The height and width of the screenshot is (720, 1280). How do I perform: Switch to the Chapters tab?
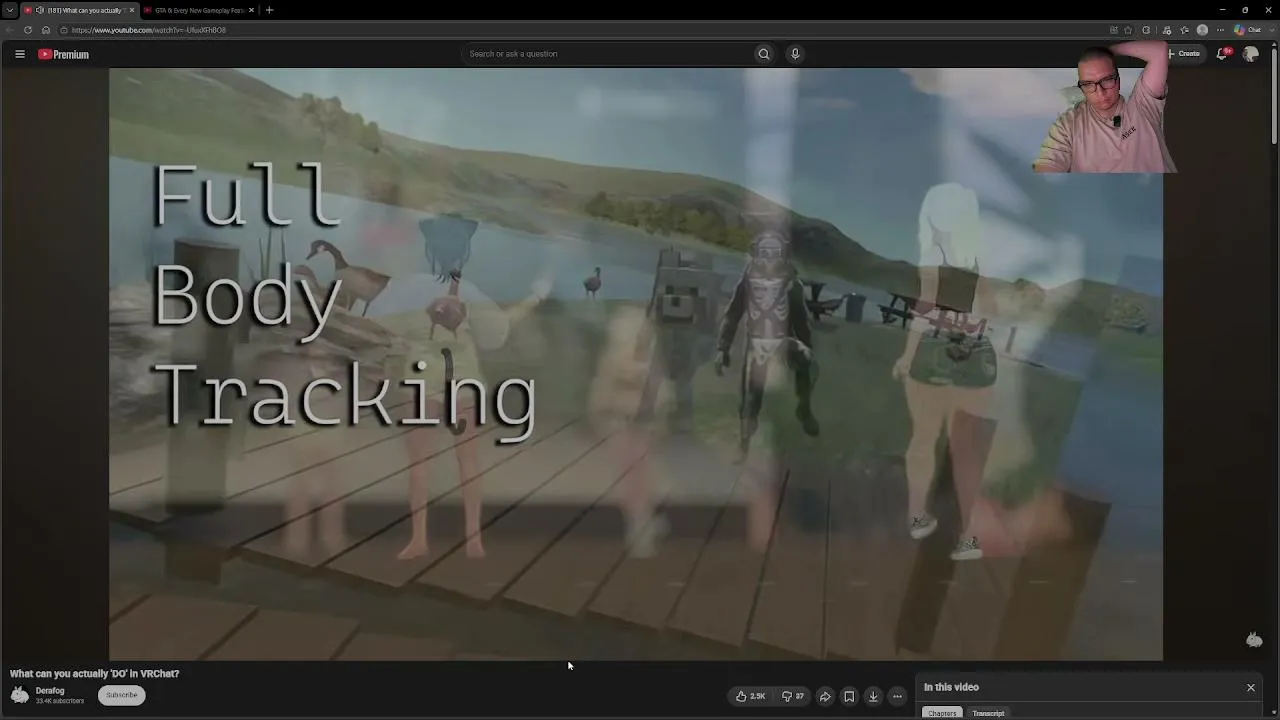(942, 713)
